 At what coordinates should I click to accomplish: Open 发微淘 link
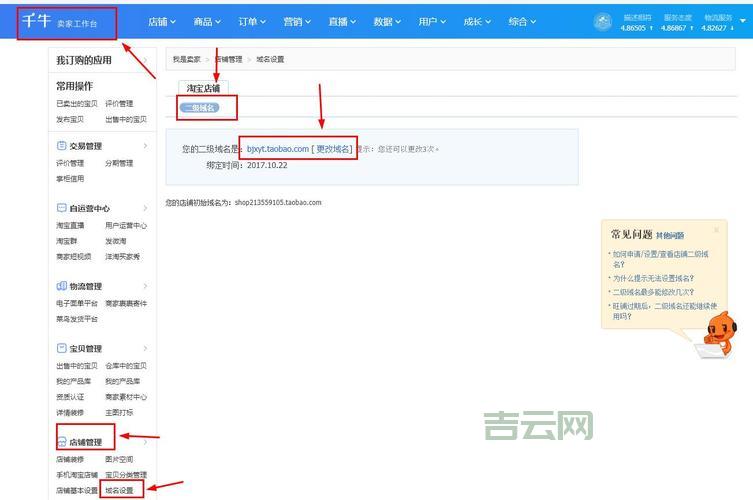point(116,241)
